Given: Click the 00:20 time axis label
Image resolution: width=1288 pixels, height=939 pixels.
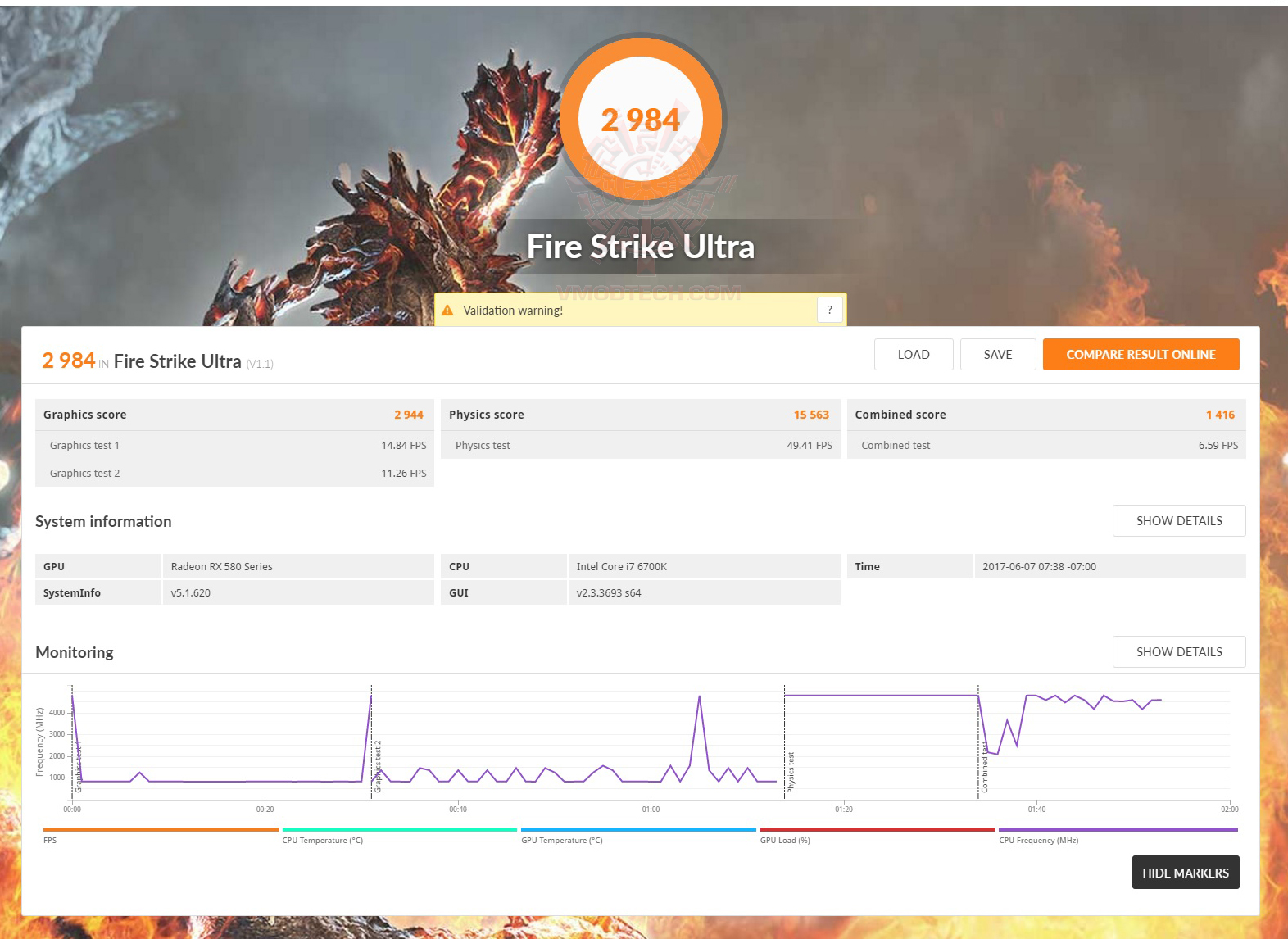Looking at the screenshot, I should point(265,810).
